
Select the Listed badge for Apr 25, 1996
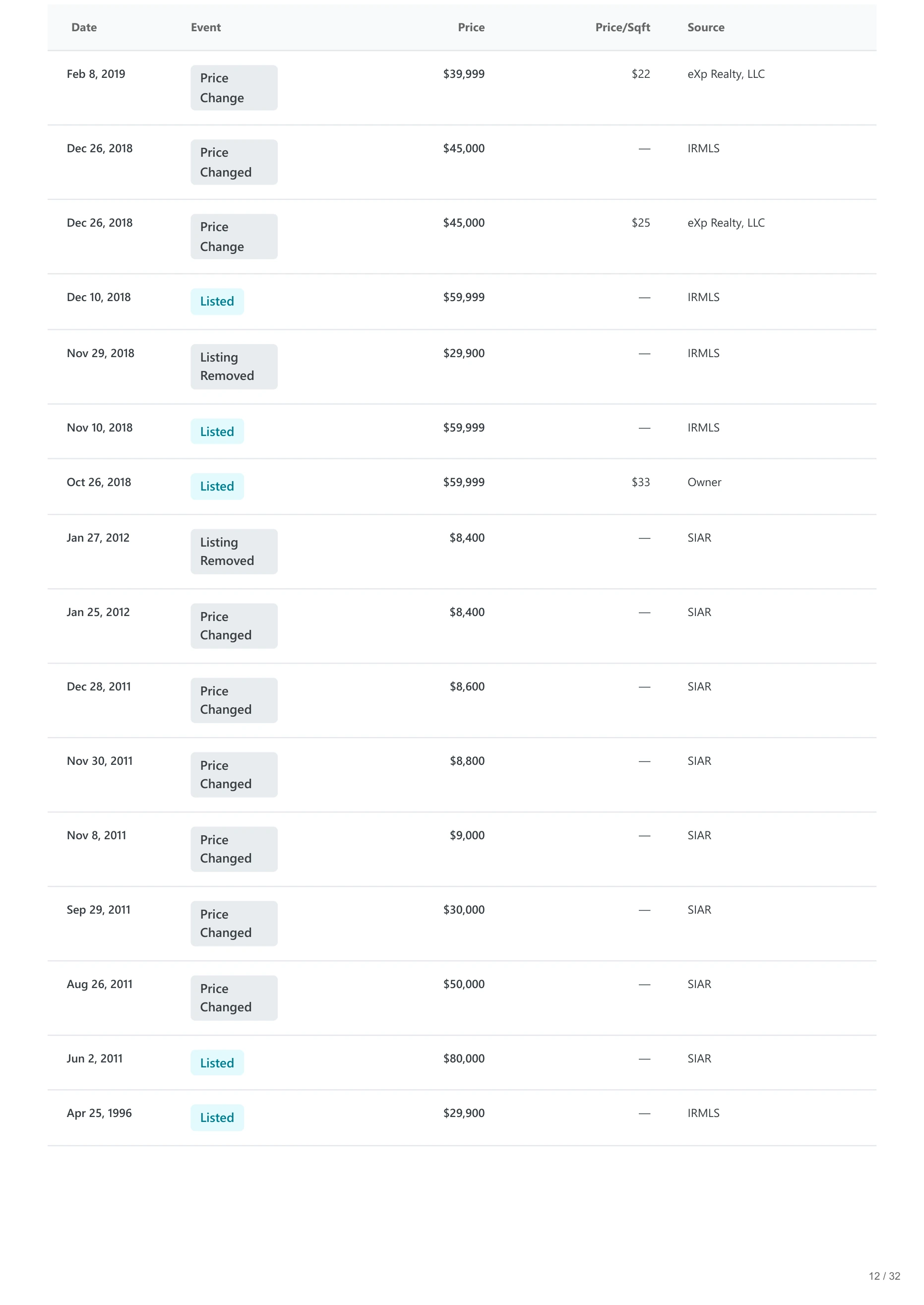pyautogui.click(x=217, y=1118)
